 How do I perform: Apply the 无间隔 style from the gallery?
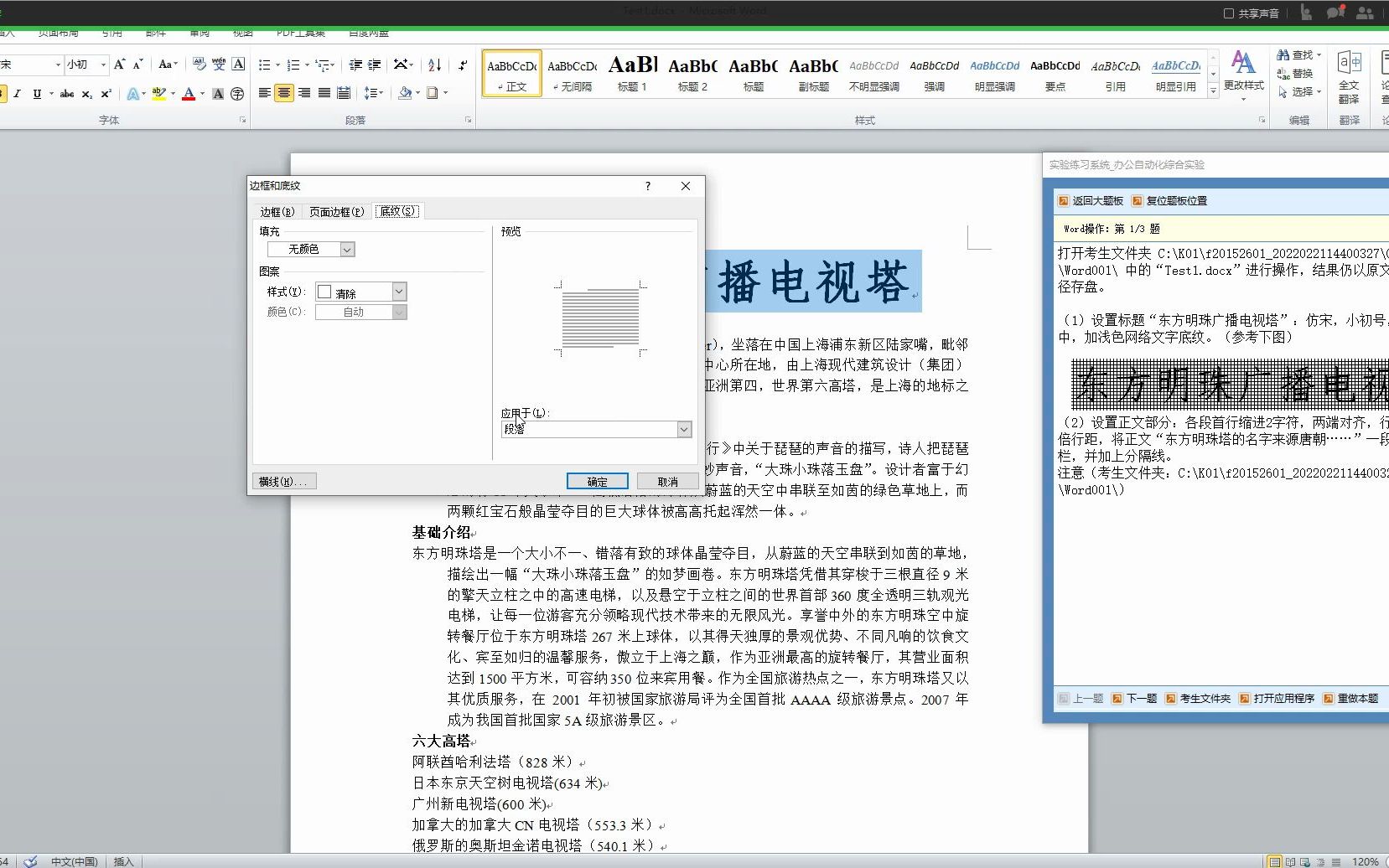[x=573, y=73]
